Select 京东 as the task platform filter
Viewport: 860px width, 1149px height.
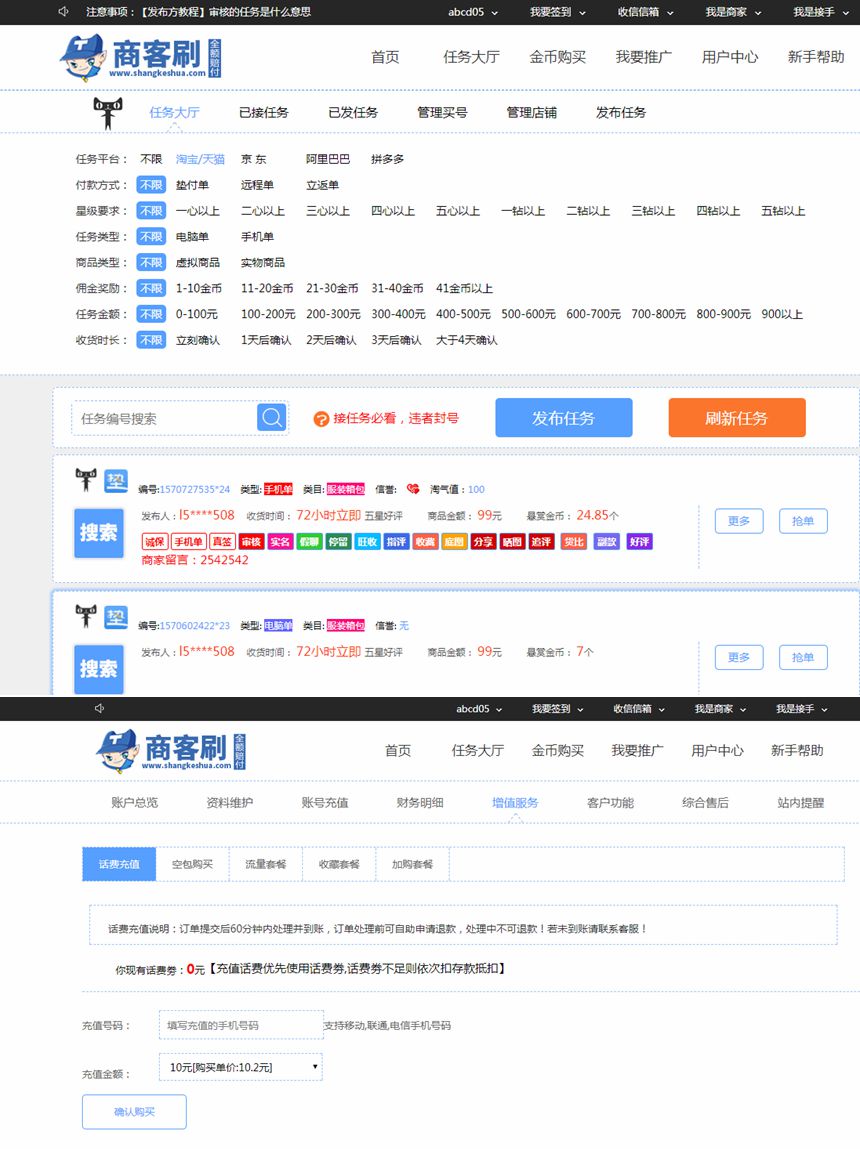[254, 159]
